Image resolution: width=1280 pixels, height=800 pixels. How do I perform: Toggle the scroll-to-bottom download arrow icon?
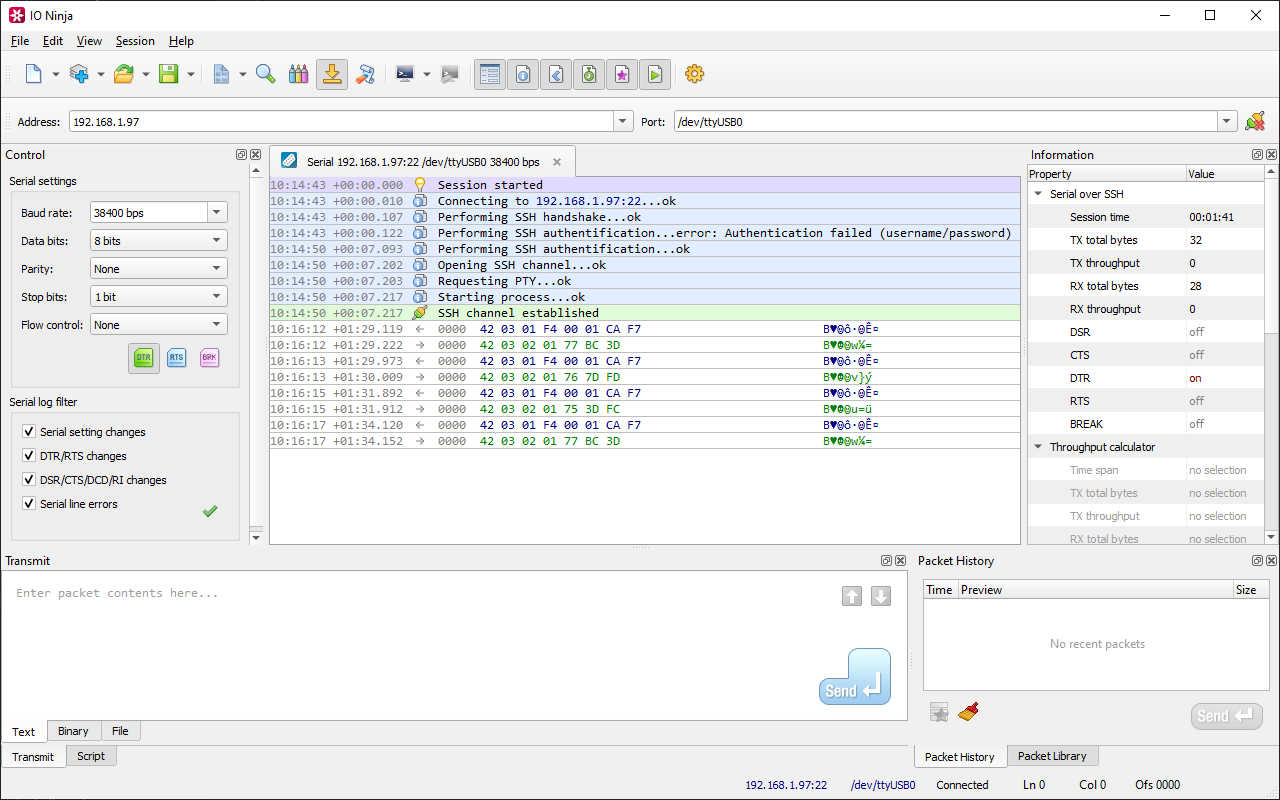pyautogui.click(x=332, y=74)
